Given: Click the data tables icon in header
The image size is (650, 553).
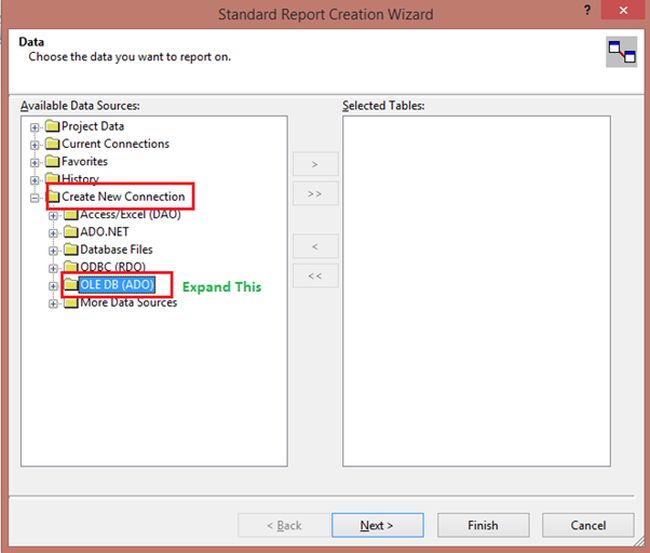Looking at the screenshot, I should tap(621, 52).
